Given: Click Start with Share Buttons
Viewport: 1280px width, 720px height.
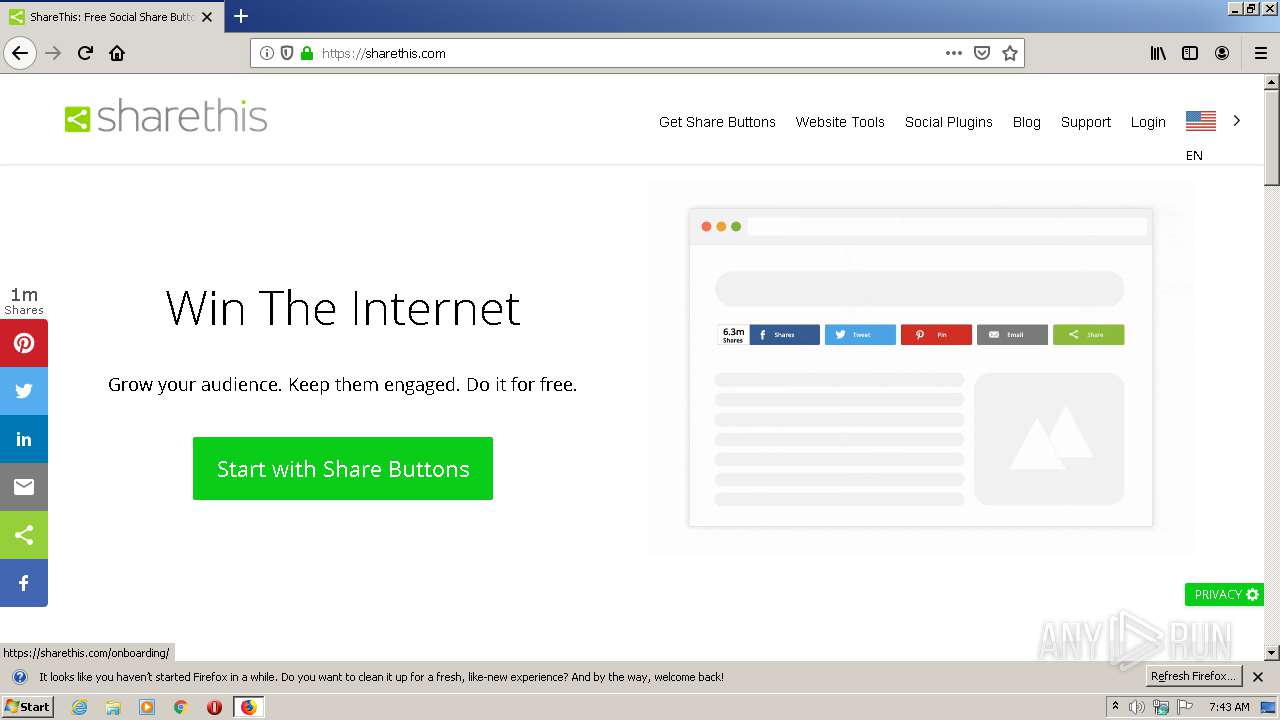Looking at the screenshot, I should tap(343, 468).
